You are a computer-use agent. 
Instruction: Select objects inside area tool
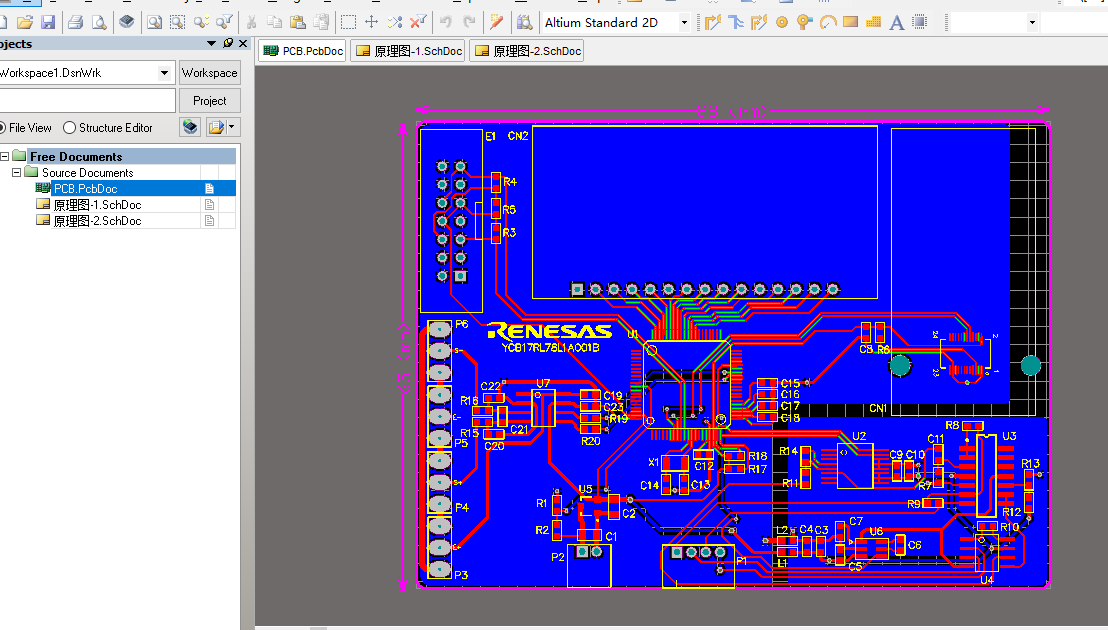tap(348, 23)
